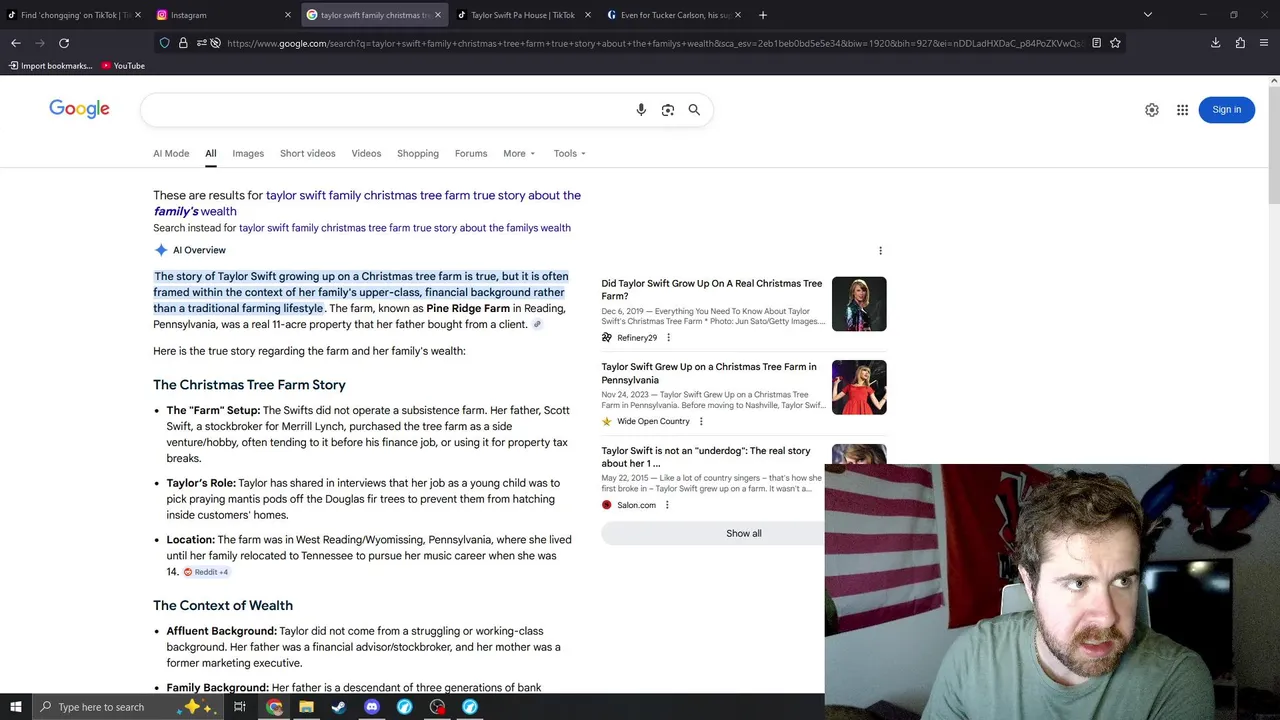Open Chrome from the taskbar
The height and width of the screenshot is (720, 1280).
coord(274,707)
